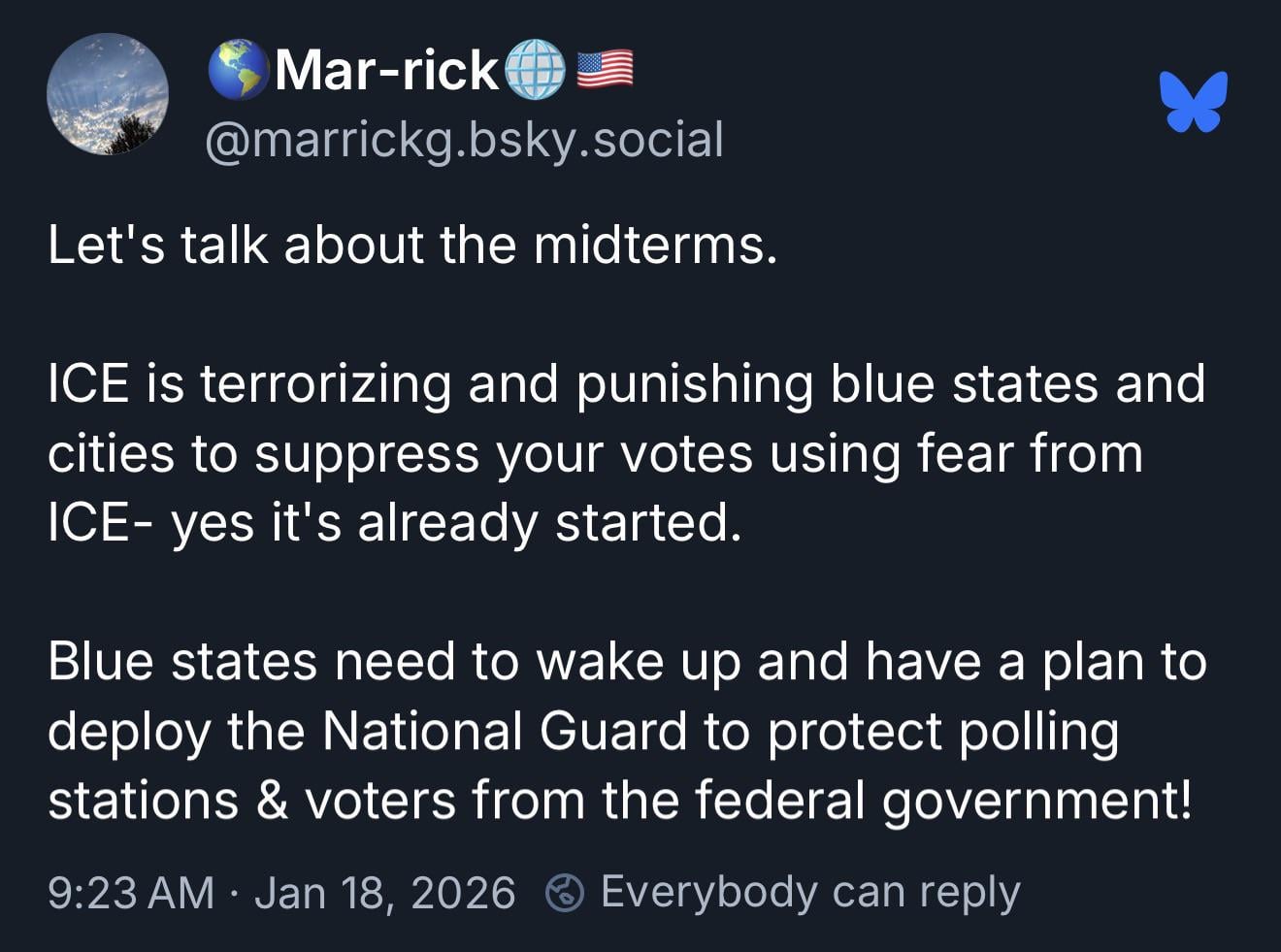Click the phrase "National Guard" in the post
The height and width of the screenshot is (952, 1281).
point(505,731)
